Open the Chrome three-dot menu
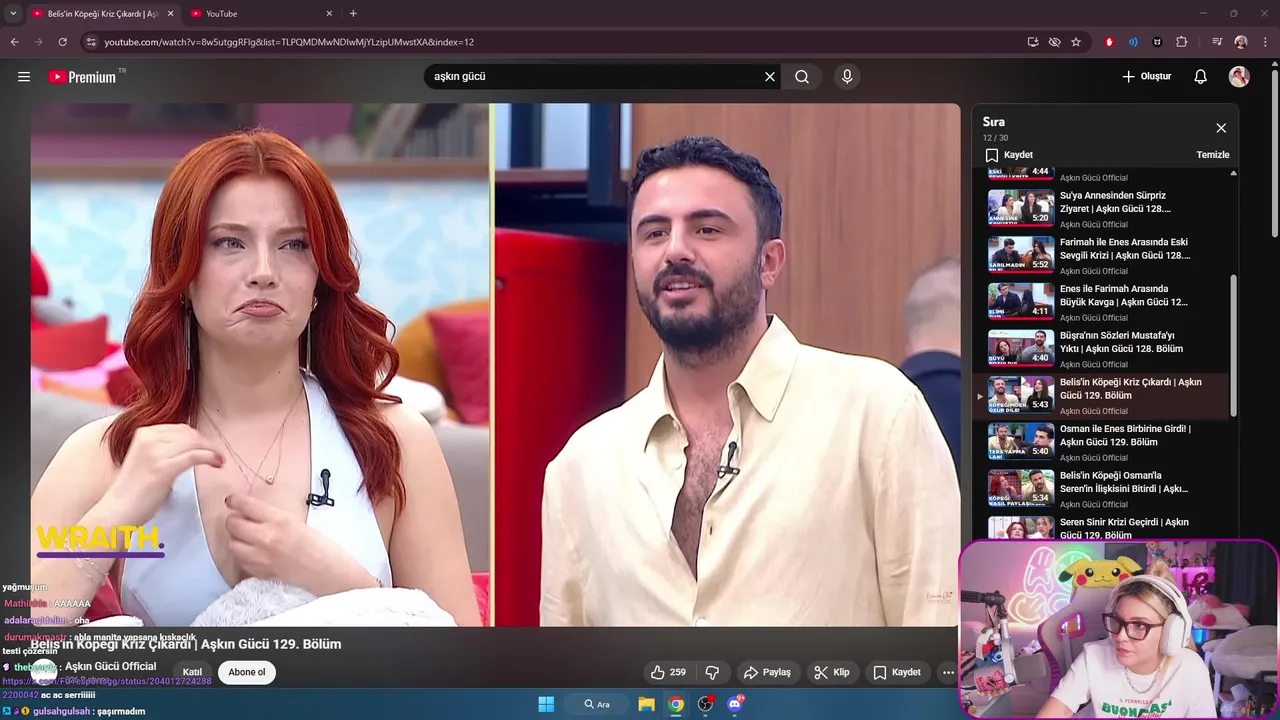 pos(1266,42)
